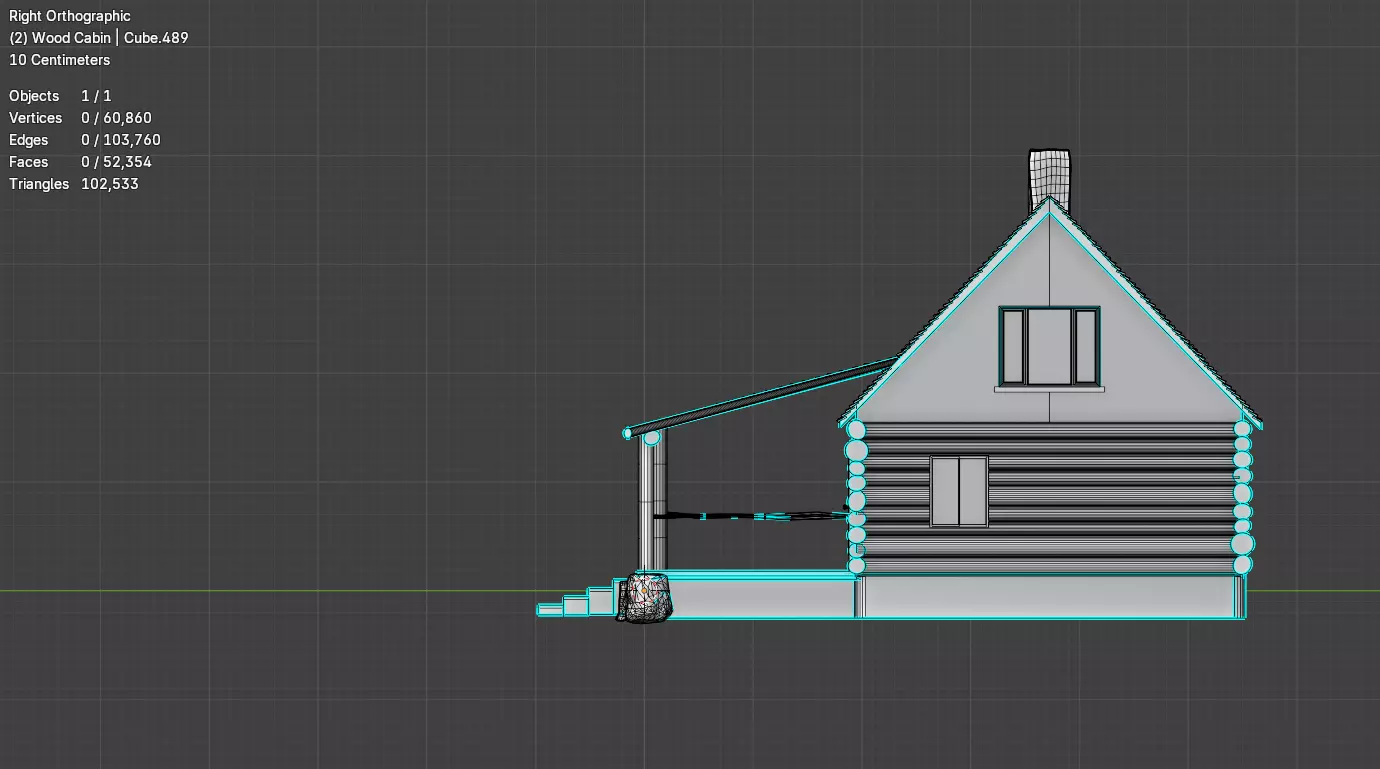Click the "0 / 103,760" edges count
The width and height of the screenshot is (1380, 769).
(x=121, y=140)
